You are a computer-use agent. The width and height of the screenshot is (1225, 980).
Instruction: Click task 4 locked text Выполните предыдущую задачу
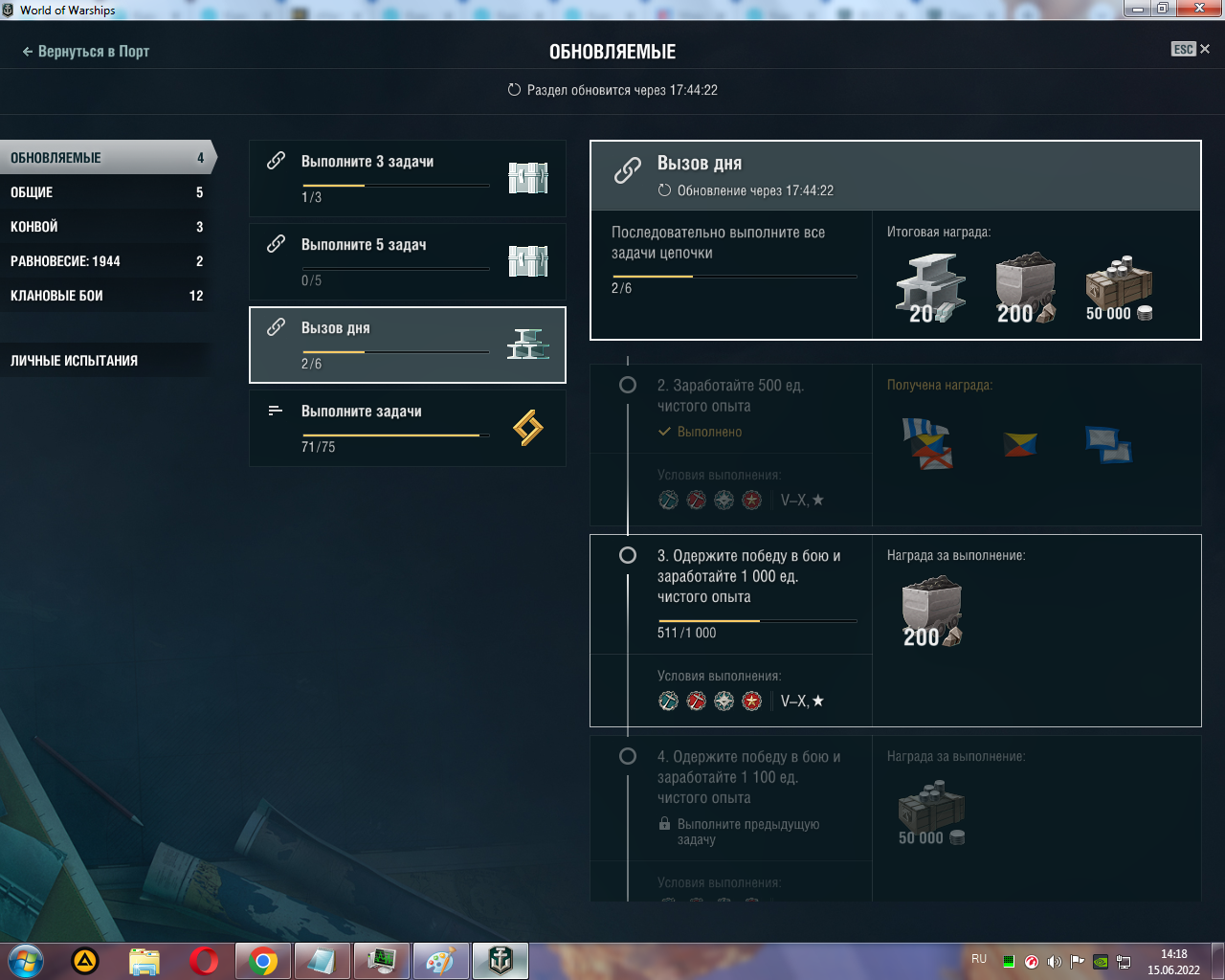tap(748, 832)
